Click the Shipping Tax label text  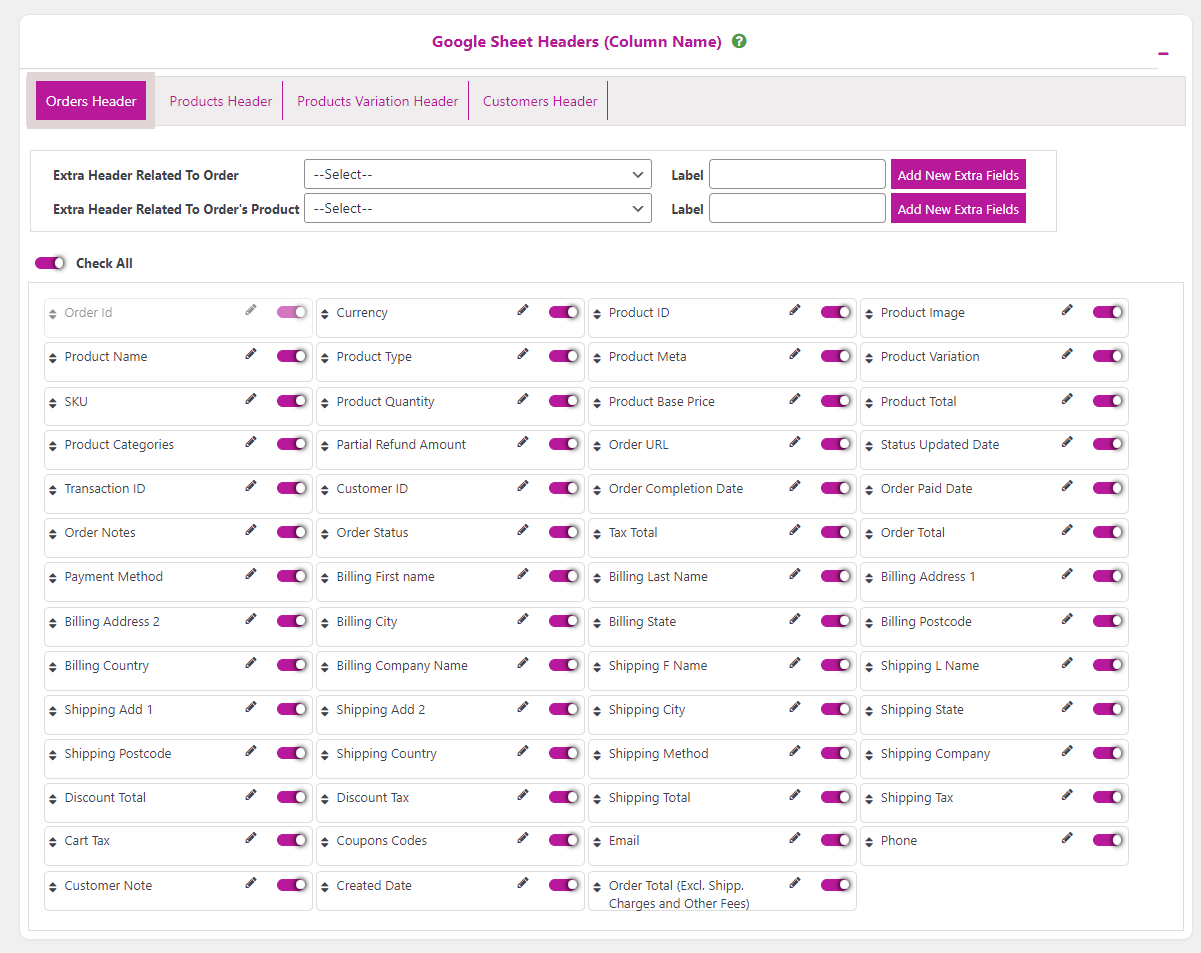pos(917,798)
